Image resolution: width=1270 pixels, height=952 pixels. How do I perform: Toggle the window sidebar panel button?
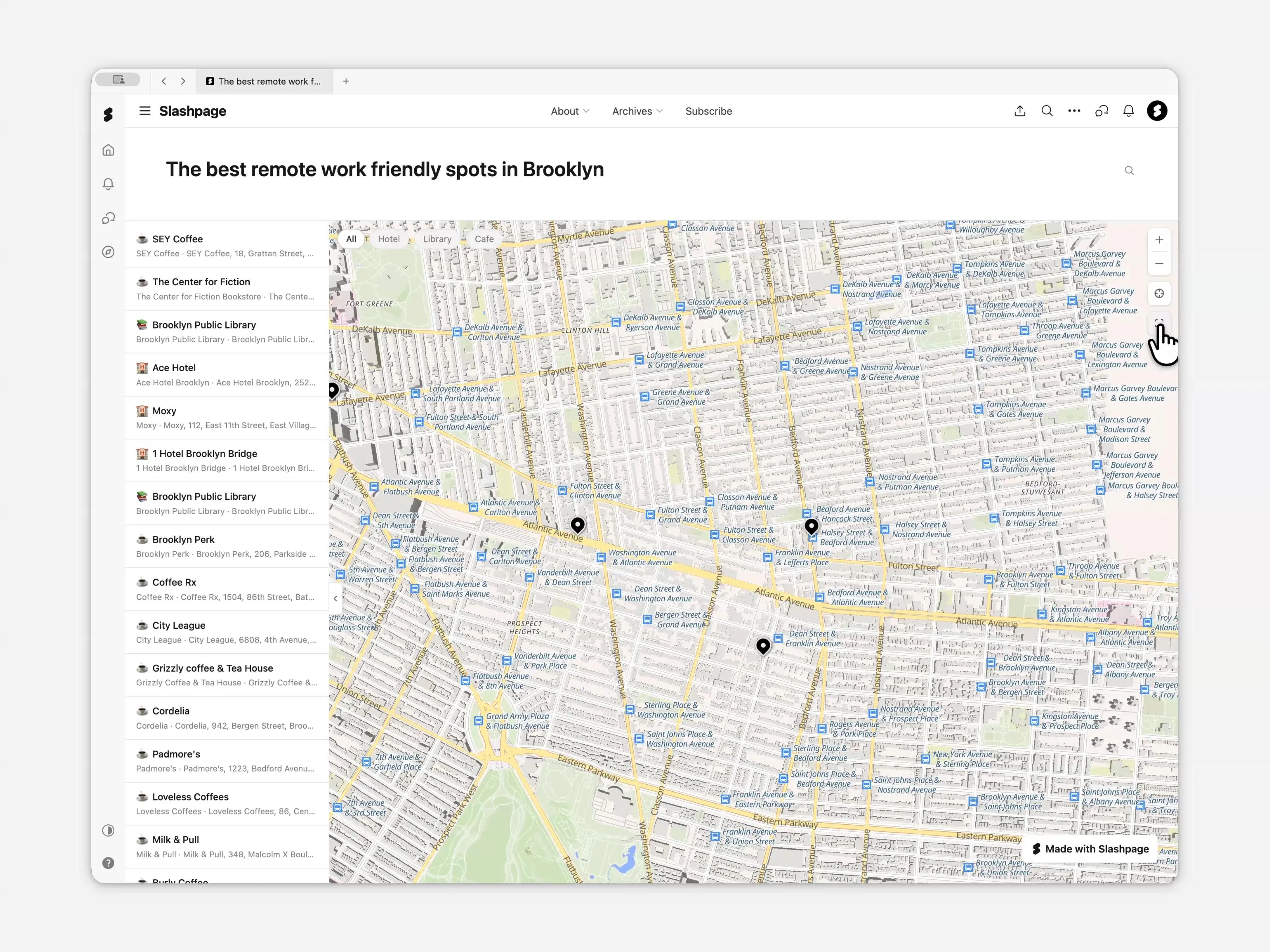coord(118,80)
